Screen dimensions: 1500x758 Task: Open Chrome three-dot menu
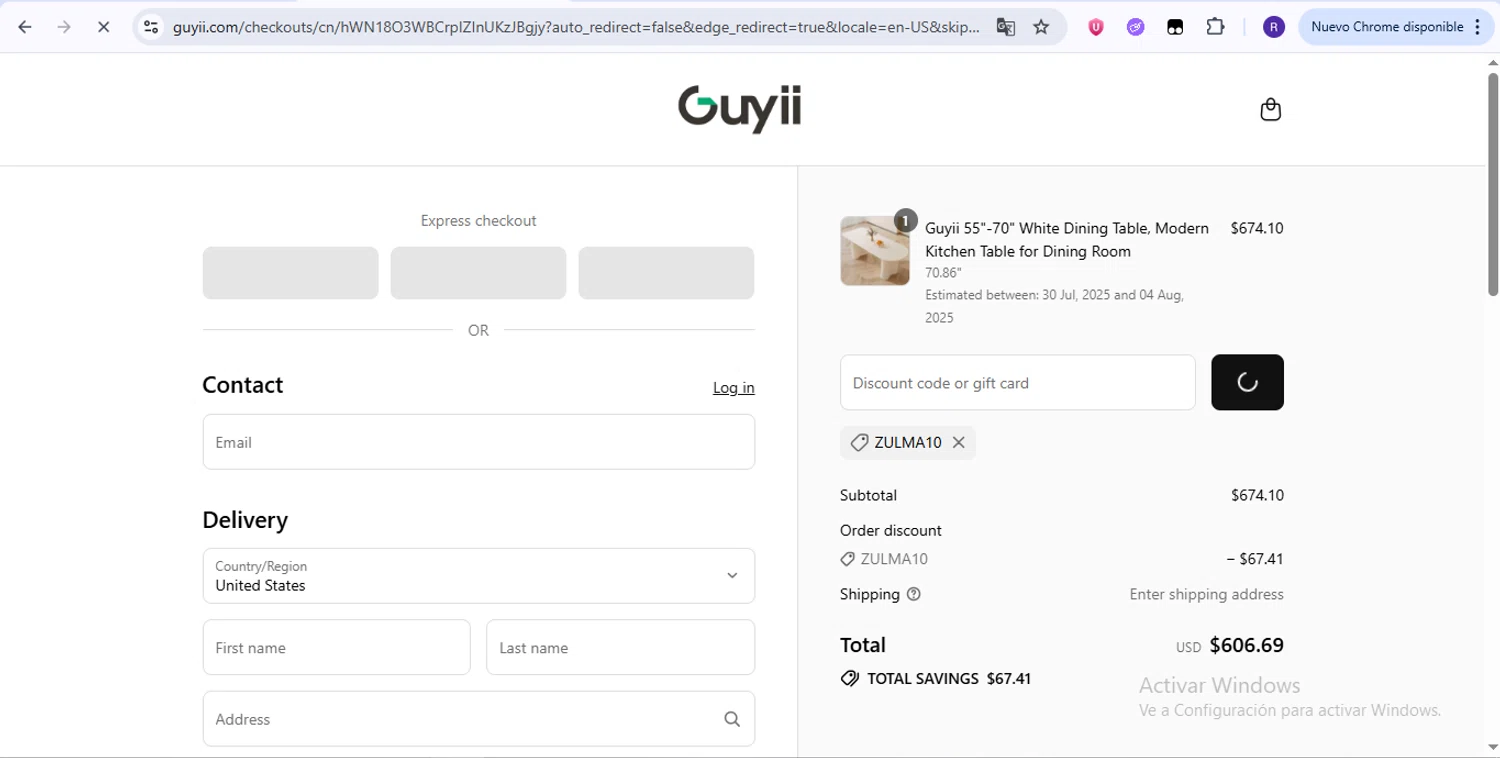pos(1478,27)
